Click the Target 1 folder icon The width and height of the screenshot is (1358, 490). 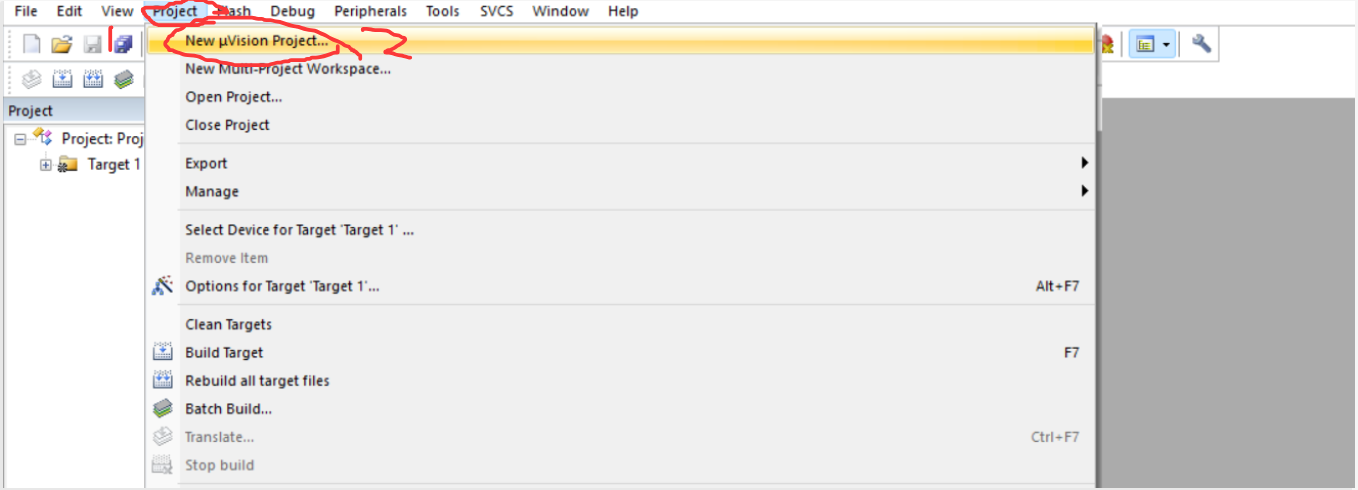70,165
